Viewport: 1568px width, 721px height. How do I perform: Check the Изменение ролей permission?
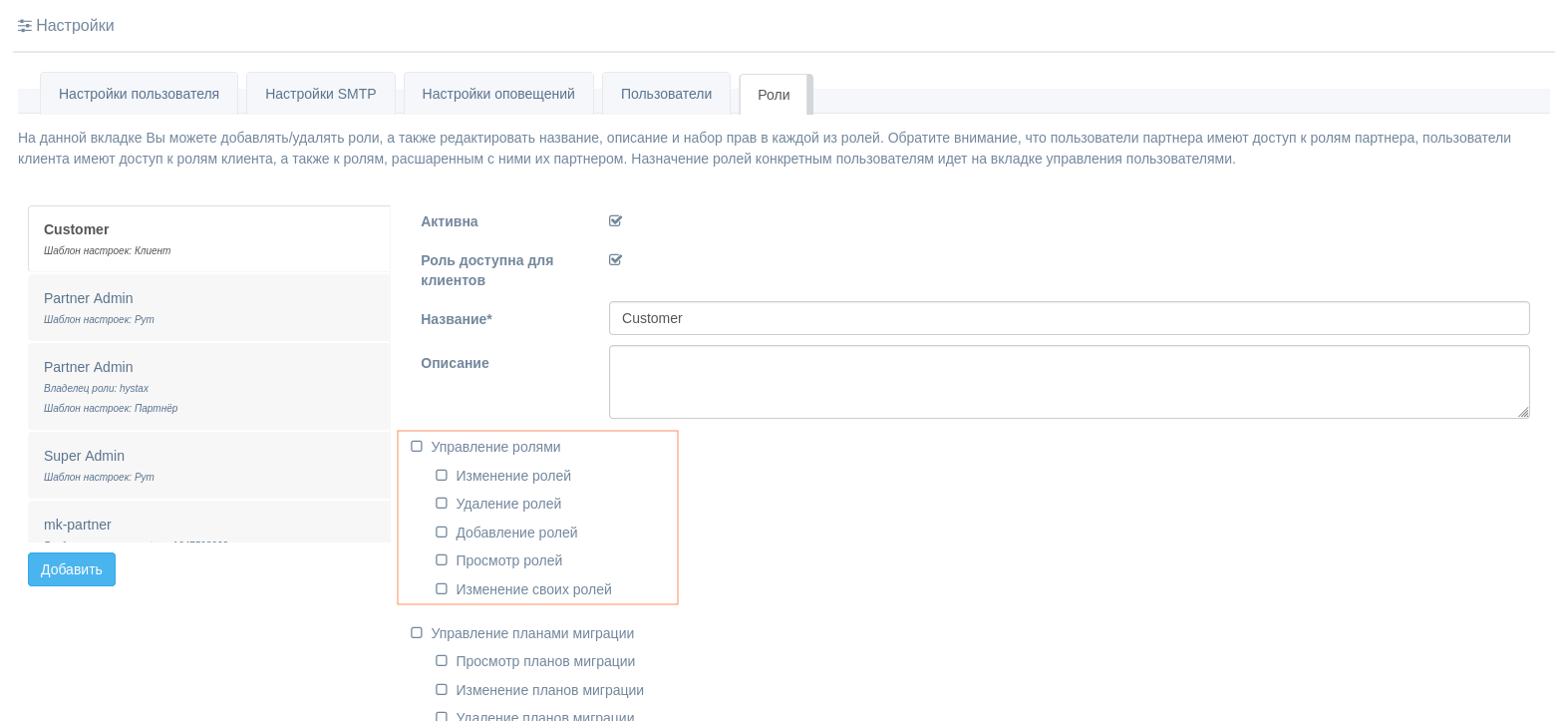[442, 476]
